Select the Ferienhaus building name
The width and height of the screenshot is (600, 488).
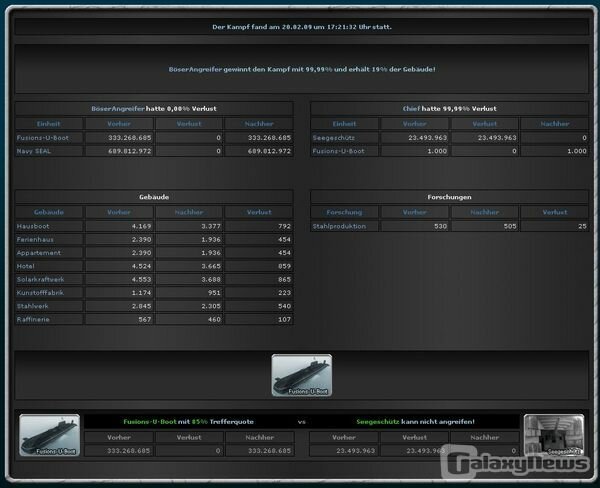(x=35, y=240)
